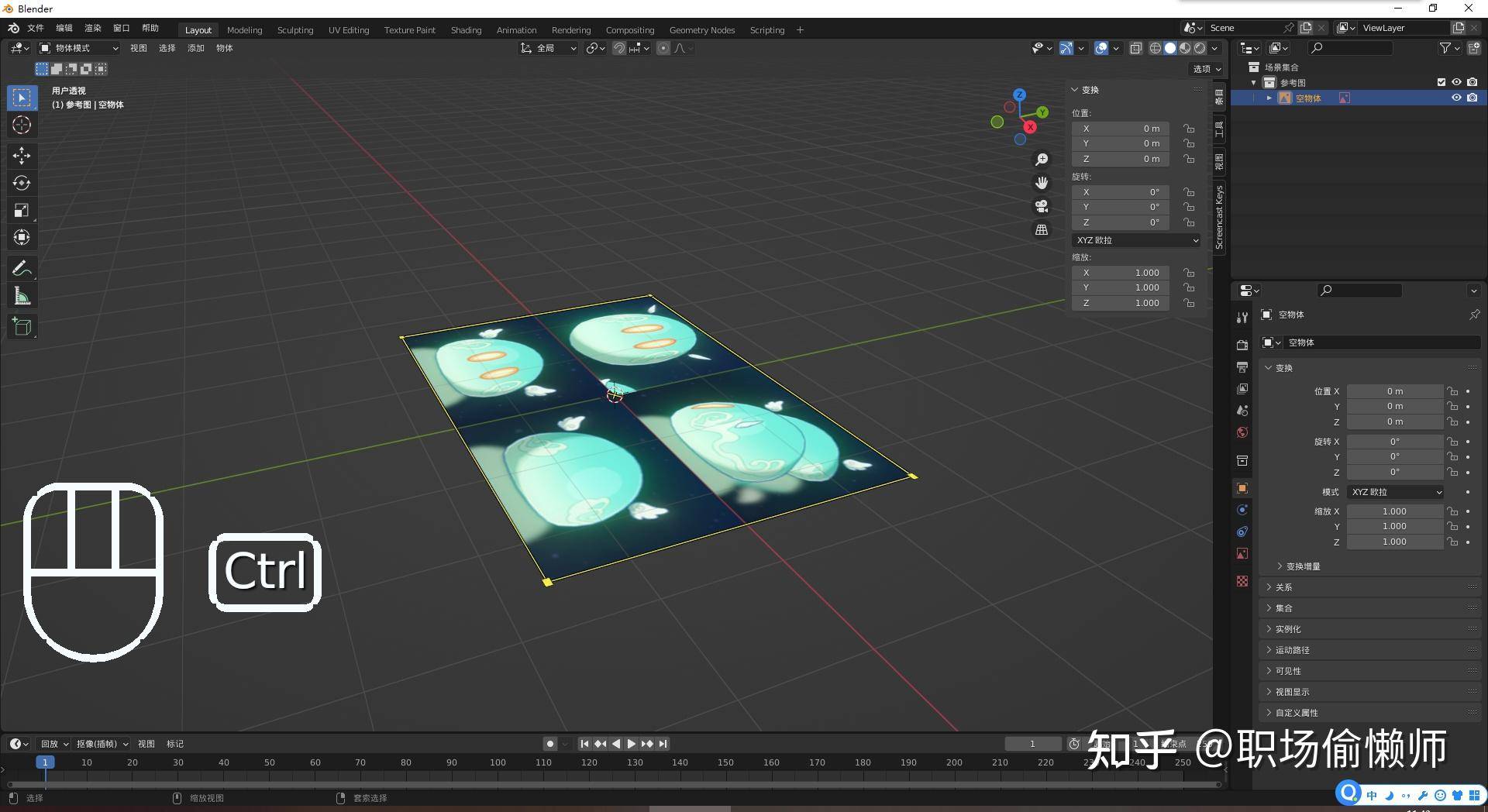Select the Measure ruler tool

point(22,296)
